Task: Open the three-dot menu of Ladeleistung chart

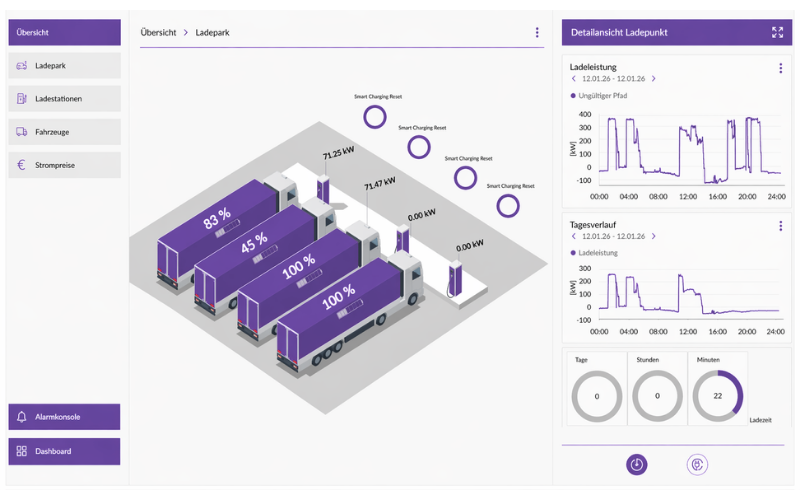Action: pyautogui.click(x=780, y=68)
